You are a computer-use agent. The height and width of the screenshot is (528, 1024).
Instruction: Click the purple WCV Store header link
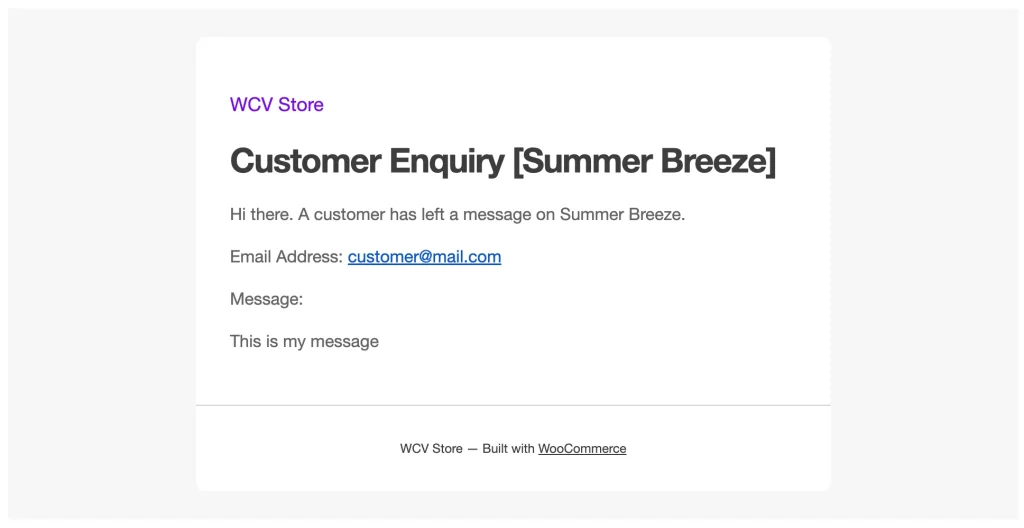pos(276,104)
